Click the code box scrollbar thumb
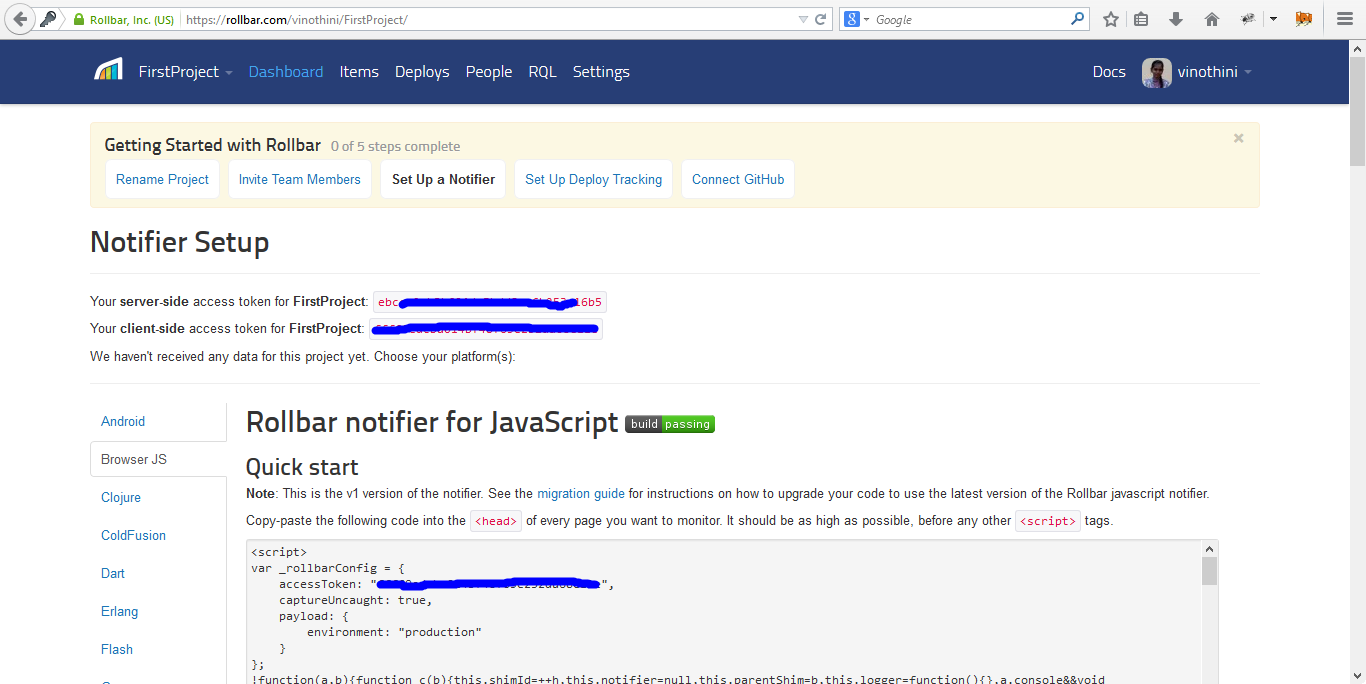This screenshot has height=684, width=1366. (x=1209, y=571)
